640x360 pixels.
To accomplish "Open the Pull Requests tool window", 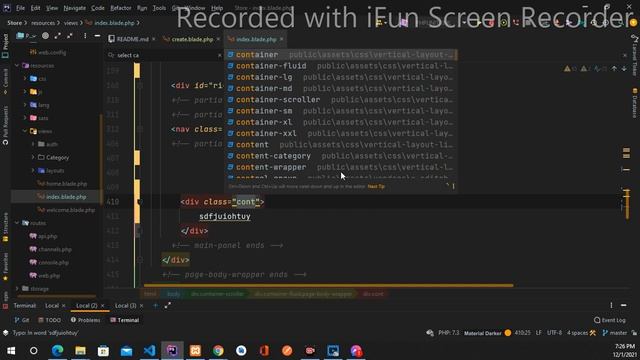I will 5,125.
